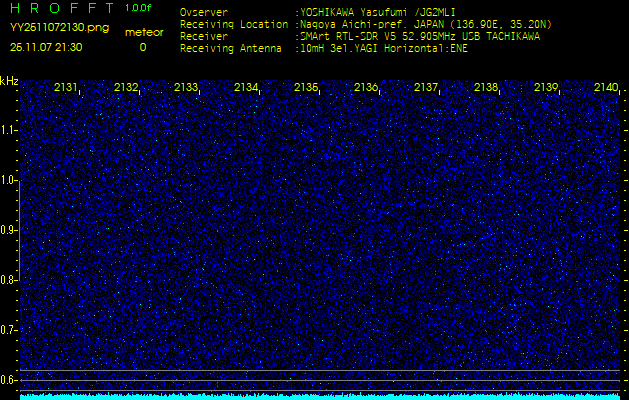Image resolution: width=629 pixels, height=400 pixels.
Task: Click the meteor count label
Action: (143, 32)
